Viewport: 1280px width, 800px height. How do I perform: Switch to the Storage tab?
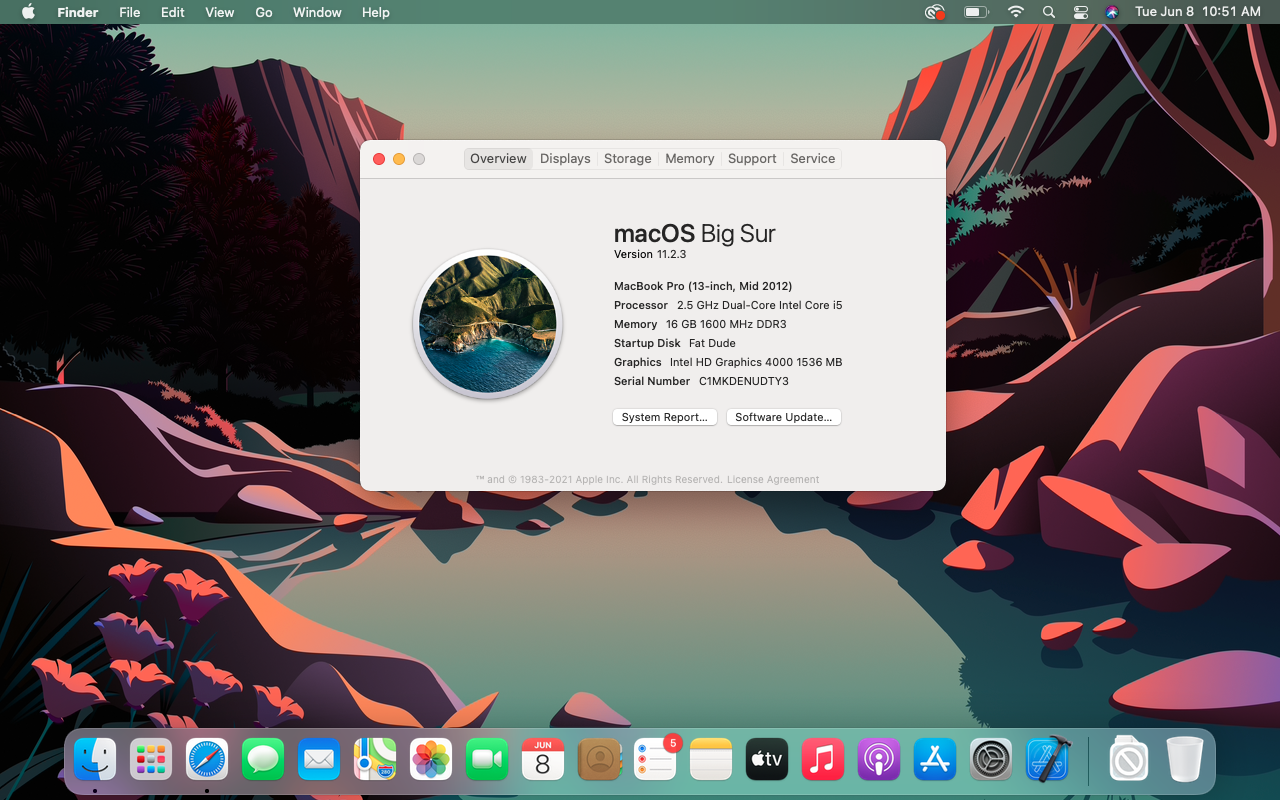click(x=628, y=159)
